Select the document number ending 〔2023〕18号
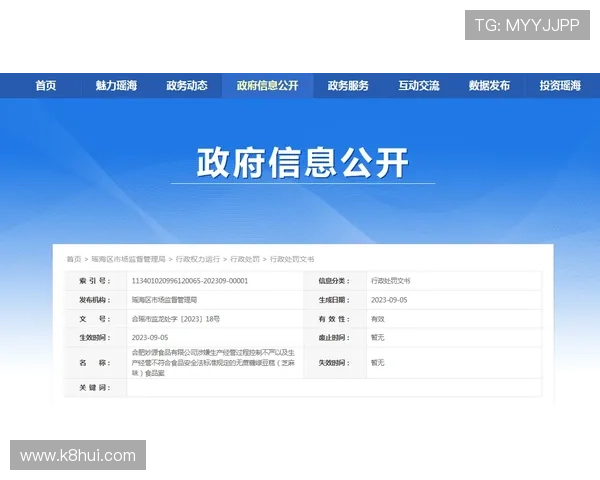Image resolution: width=600 pixels, height=480 pixels. click(x=176, y=318)
